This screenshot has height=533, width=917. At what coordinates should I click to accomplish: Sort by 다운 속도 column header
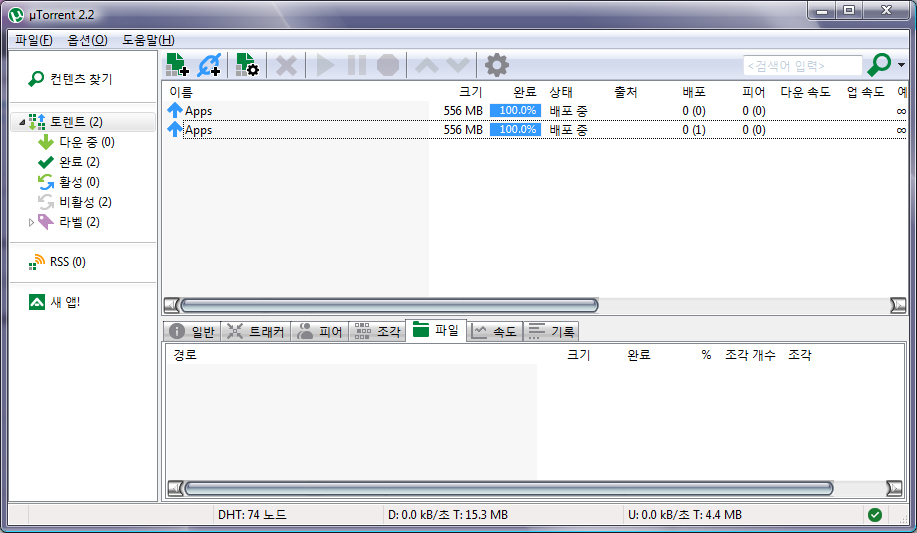click(805, 92)
